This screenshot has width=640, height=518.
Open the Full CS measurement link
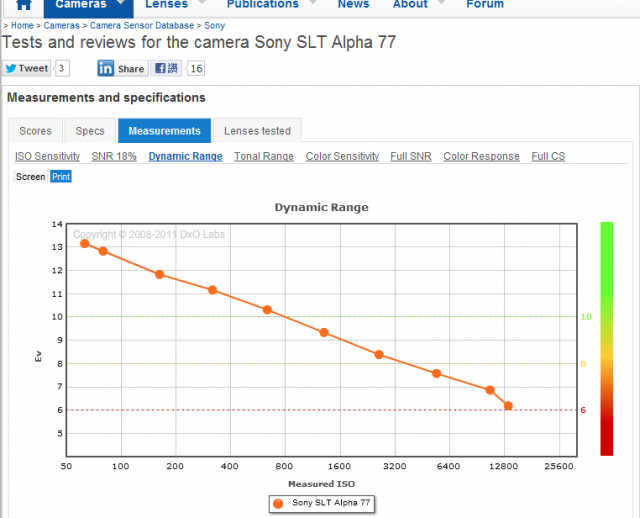pos(548,156)
